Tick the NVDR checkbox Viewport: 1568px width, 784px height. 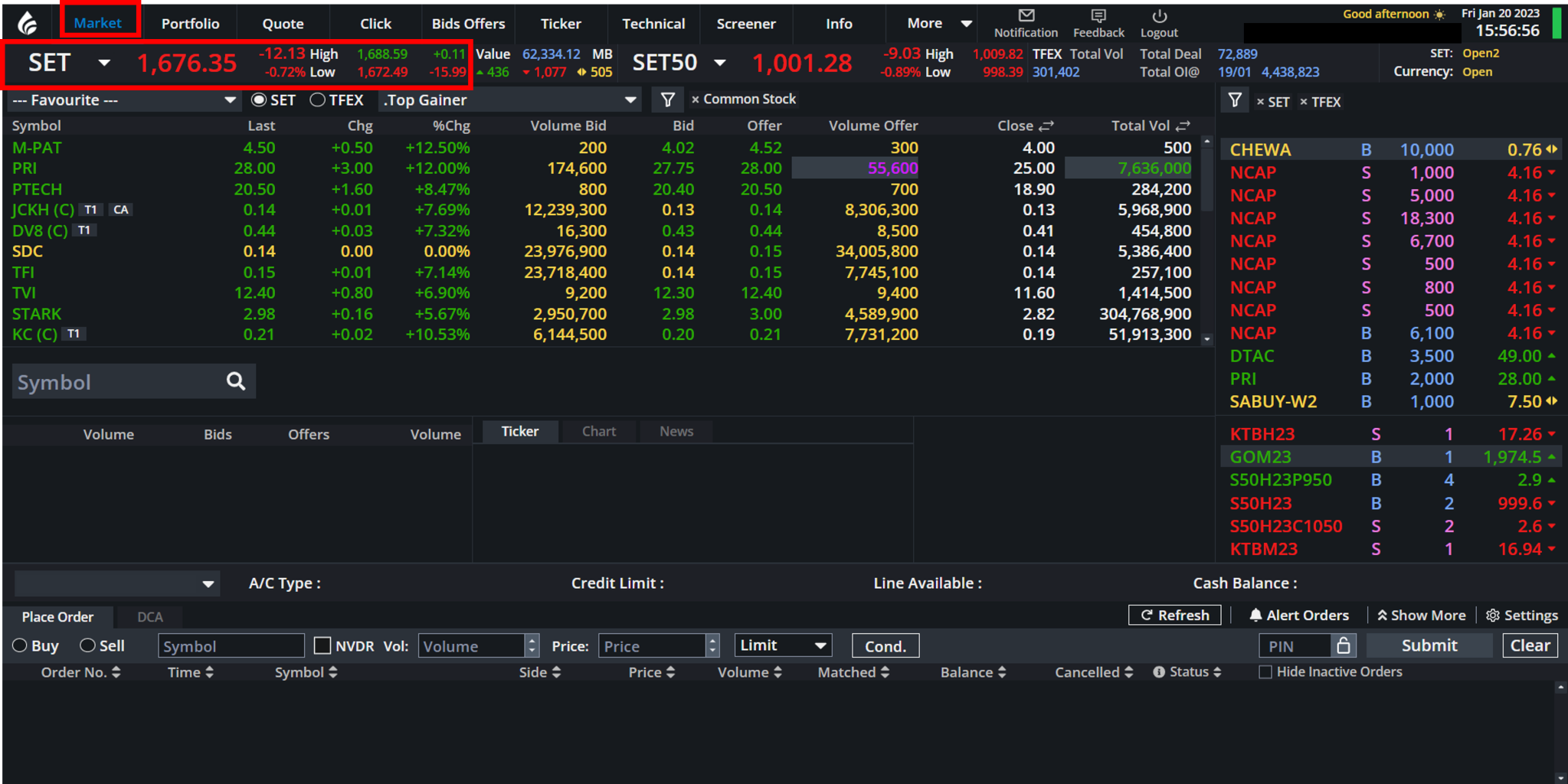[x=322, y=645]
